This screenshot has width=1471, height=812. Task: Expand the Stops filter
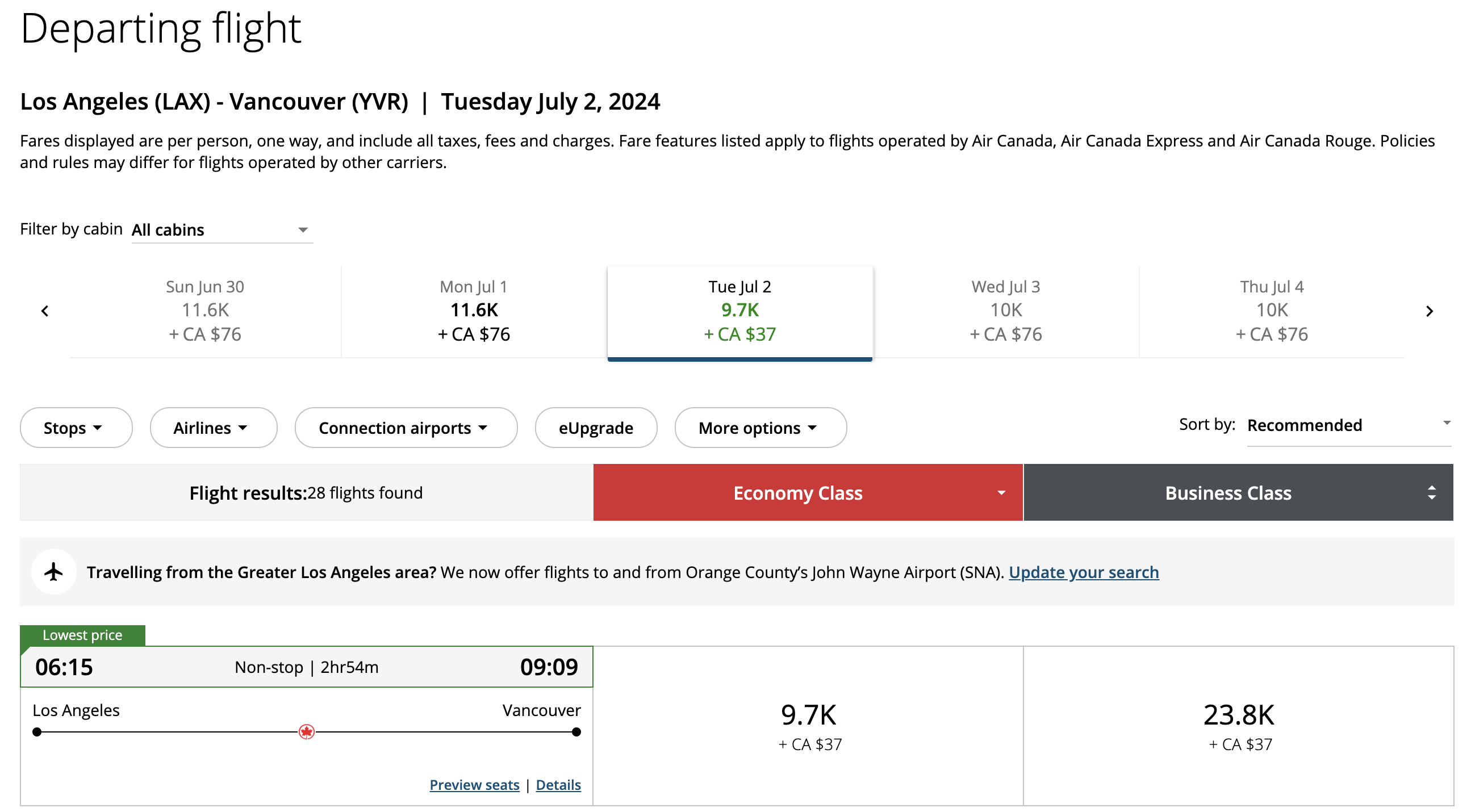(x=76, y=428)
